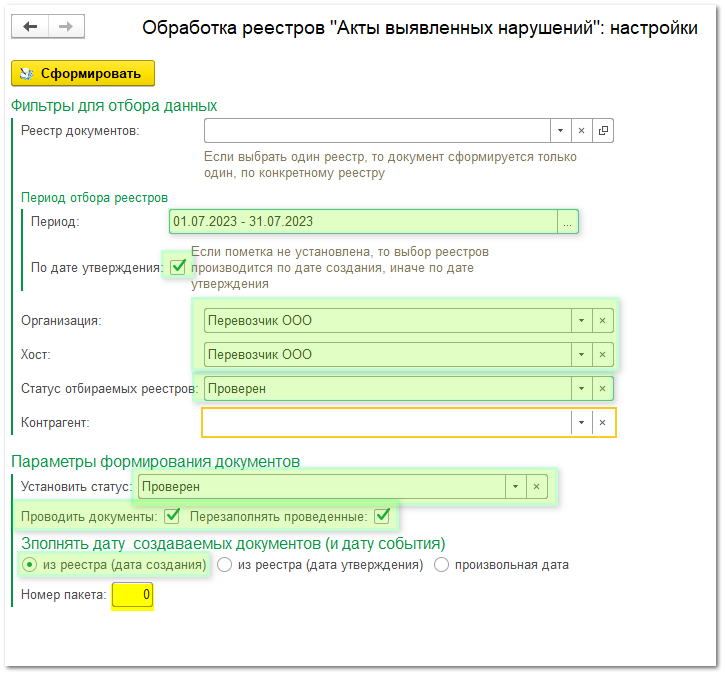Clear the Реестр документов field
This screenshot has width=725, height=675.
[x=581, y=131]
